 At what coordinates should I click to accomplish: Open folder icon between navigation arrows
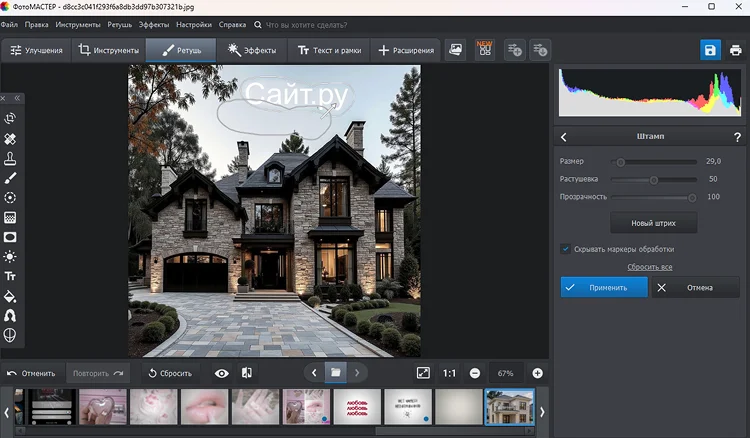pos(336,372)
